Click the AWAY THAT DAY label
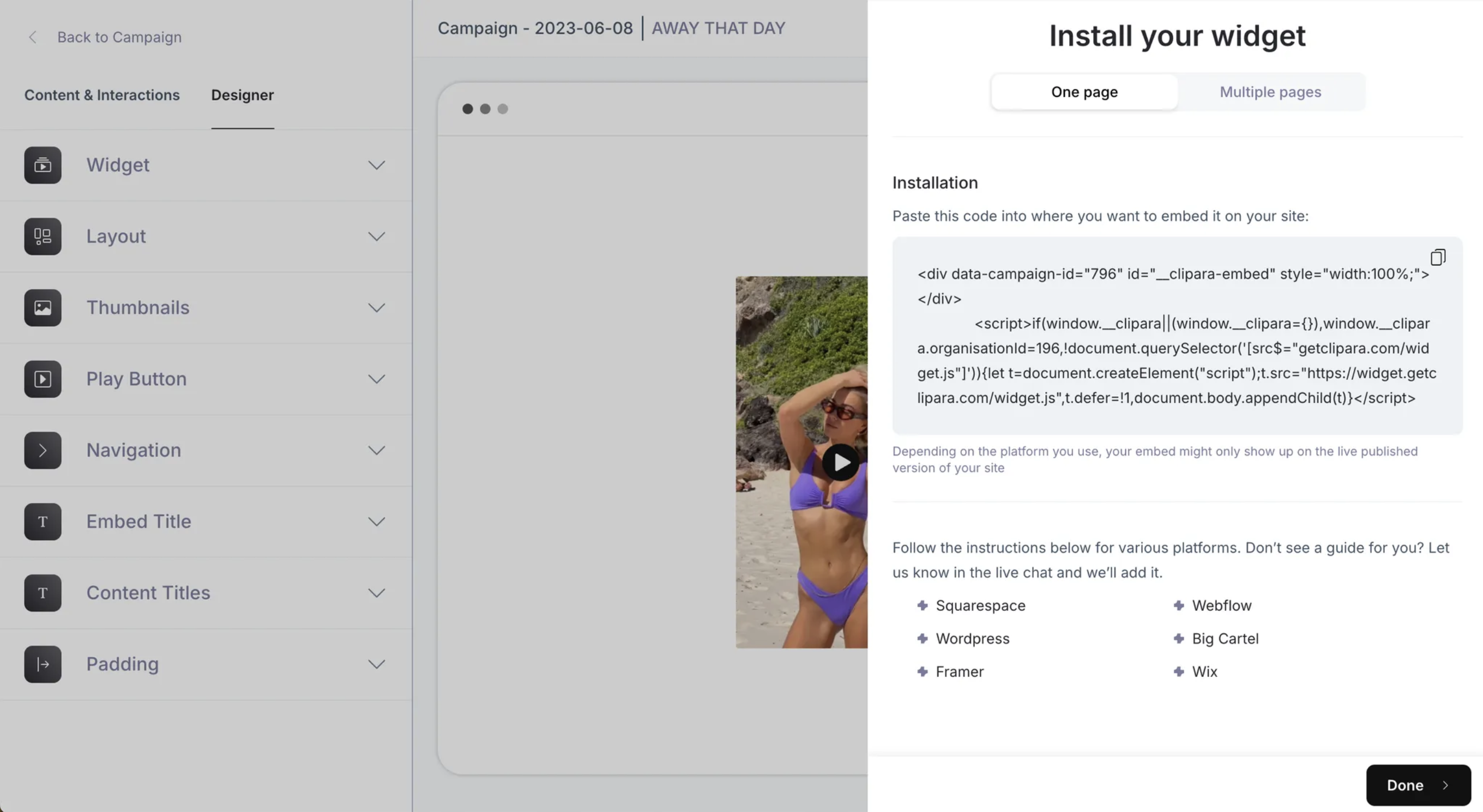1483x812 pixels. [x=718, y=28]
